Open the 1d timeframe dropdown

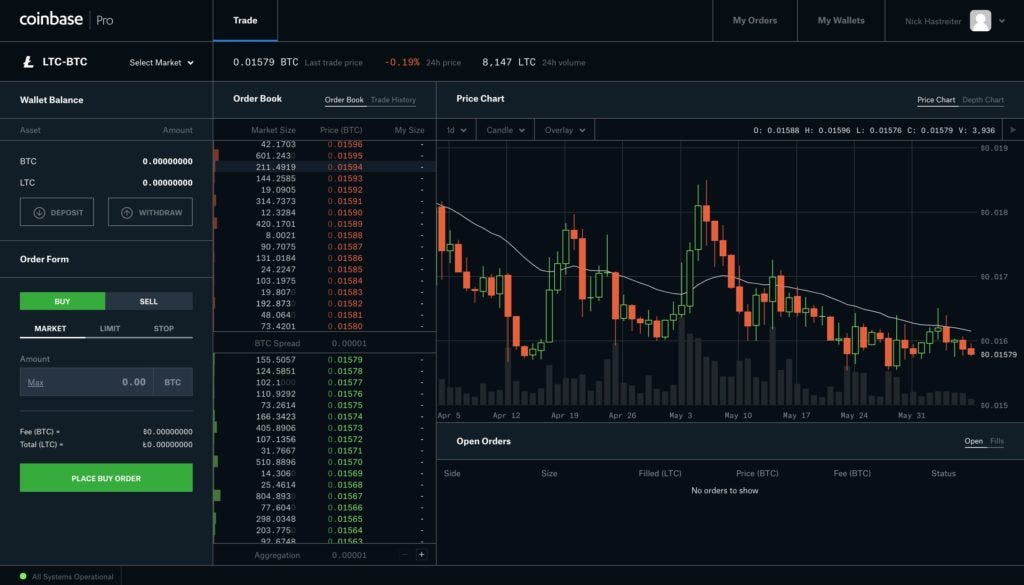pyautogui.click(x=456, y=130)
